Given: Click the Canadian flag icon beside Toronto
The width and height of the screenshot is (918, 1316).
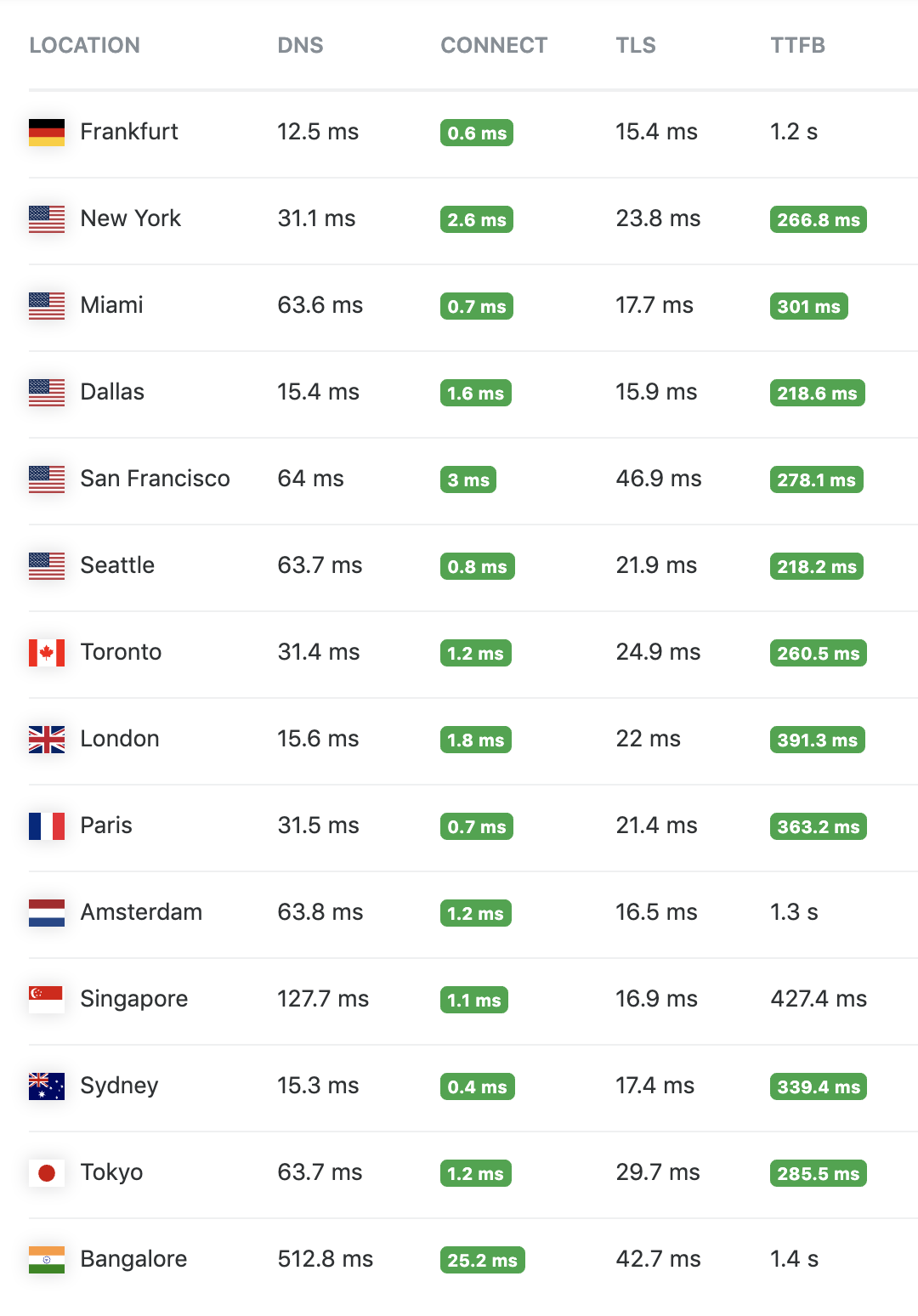Looking at the screenshot, I should coord(47,652).
